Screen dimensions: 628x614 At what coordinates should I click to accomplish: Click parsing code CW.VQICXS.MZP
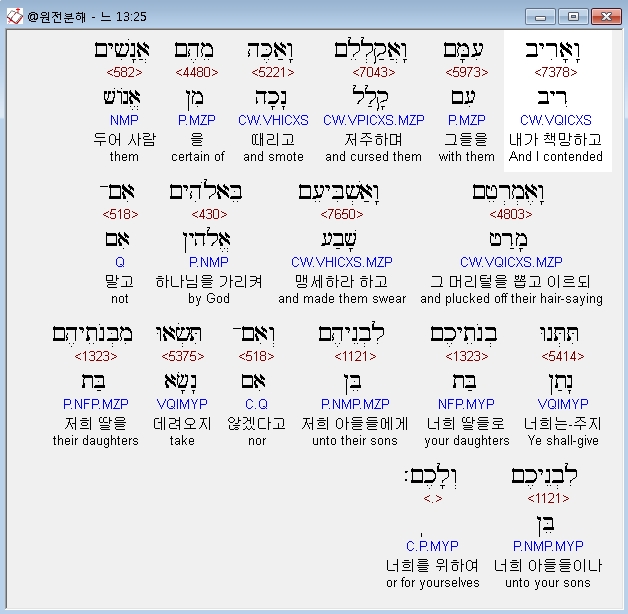point(511,262)
